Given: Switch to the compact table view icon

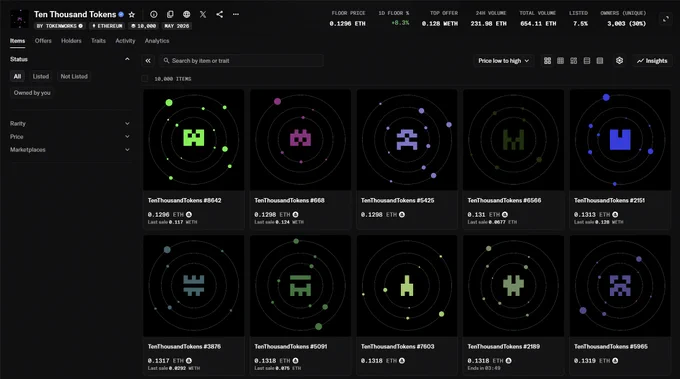Looking at the screenshot, I should point(600,61).
